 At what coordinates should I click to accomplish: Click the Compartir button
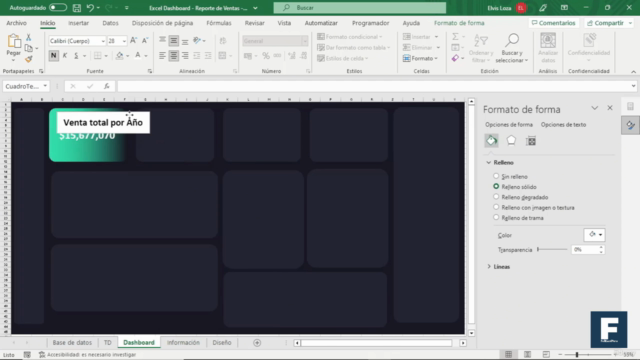coord(608,23)
